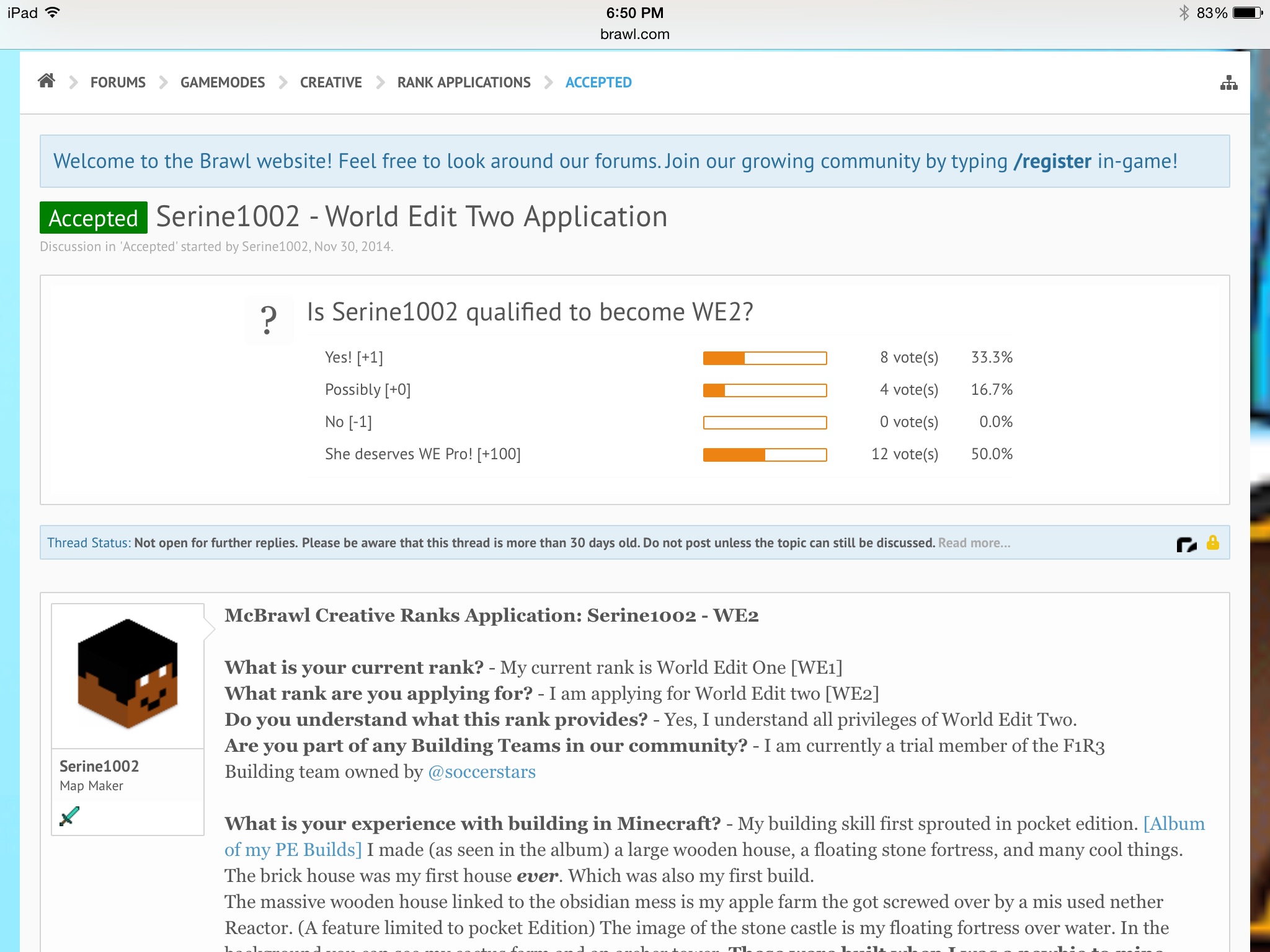Click the home icon in breadcrumb
This screenshot has height=952, width=1270.
point(47,81)
